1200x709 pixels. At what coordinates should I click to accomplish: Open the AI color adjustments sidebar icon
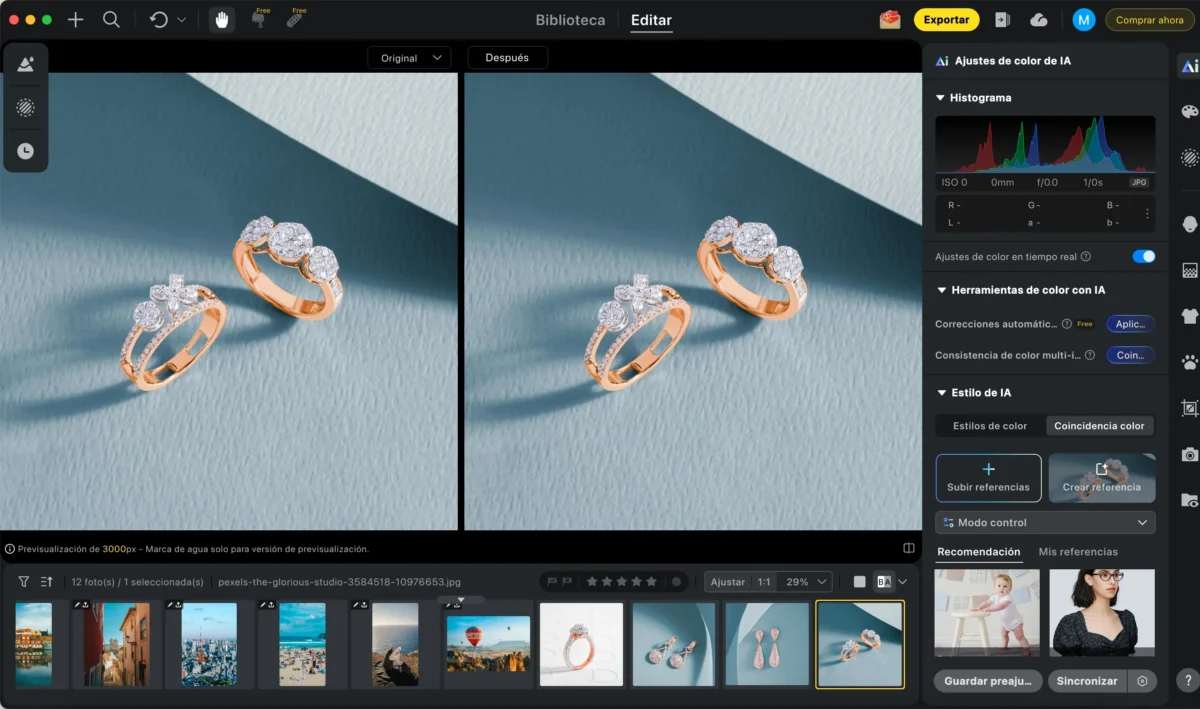(1189, 66)
